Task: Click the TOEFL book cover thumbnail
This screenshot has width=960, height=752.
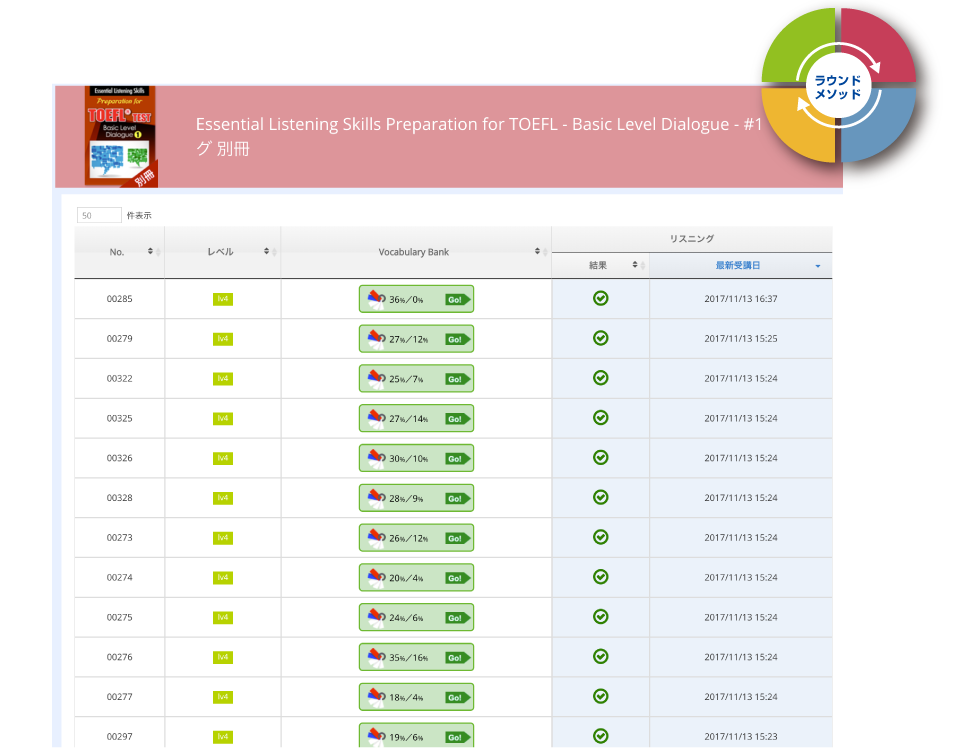Action: pyautogui.click(x=121, y=136)
